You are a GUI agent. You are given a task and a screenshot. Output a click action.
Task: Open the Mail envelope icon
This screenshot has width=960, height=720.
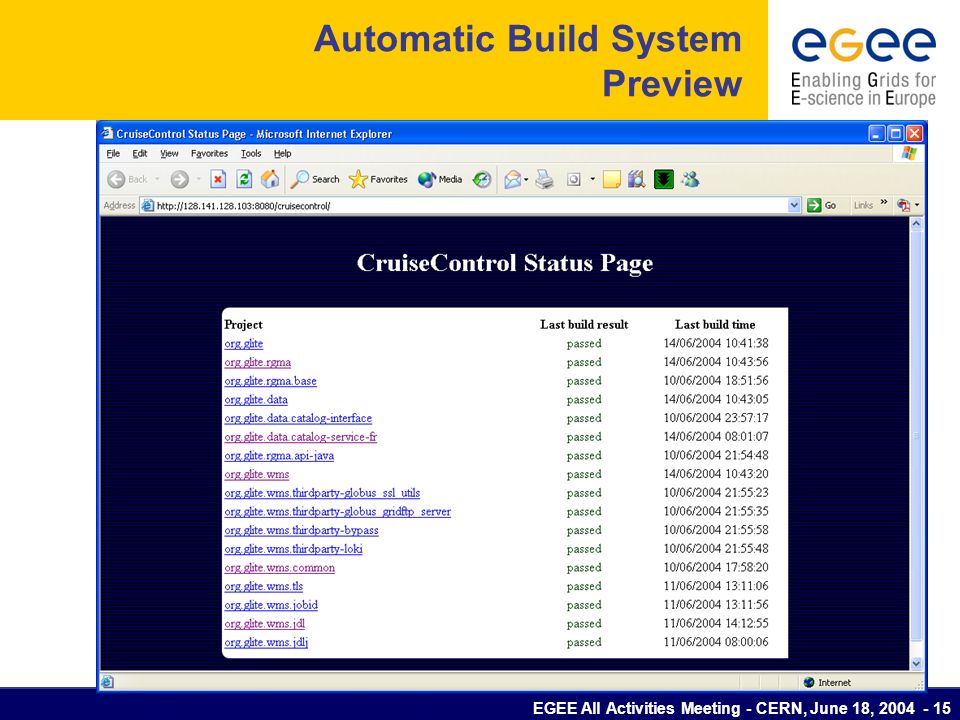512,179
